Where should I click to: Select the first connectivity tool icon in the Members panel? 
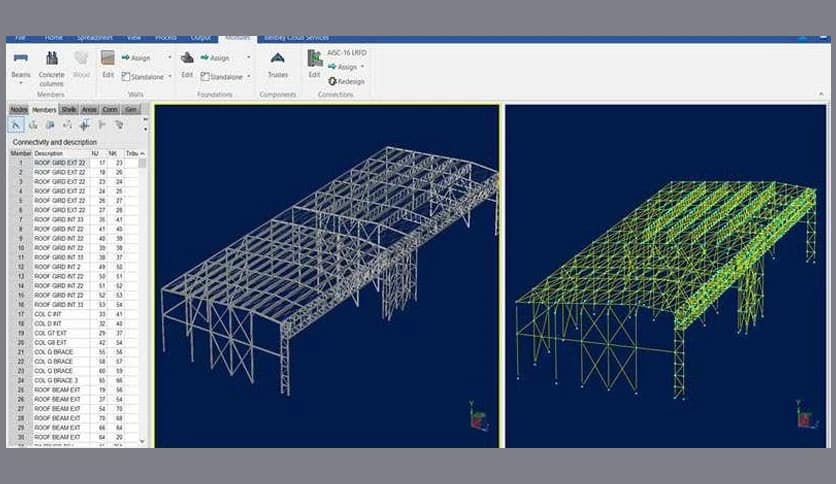tap(16, 125)
